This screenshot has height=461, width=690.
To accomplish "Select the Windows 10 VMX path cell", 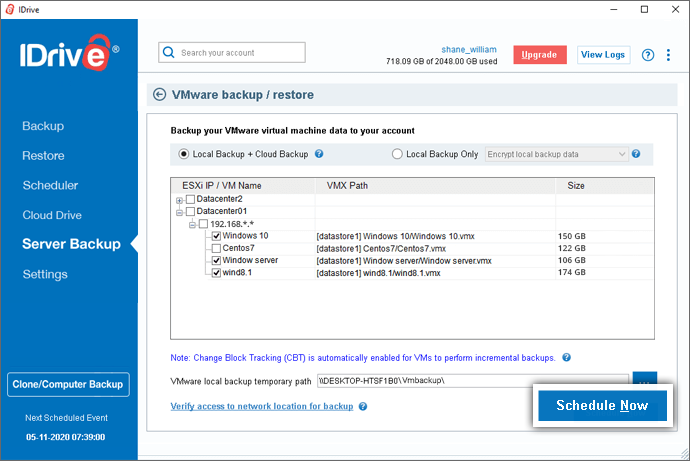I will coord(396,236).
